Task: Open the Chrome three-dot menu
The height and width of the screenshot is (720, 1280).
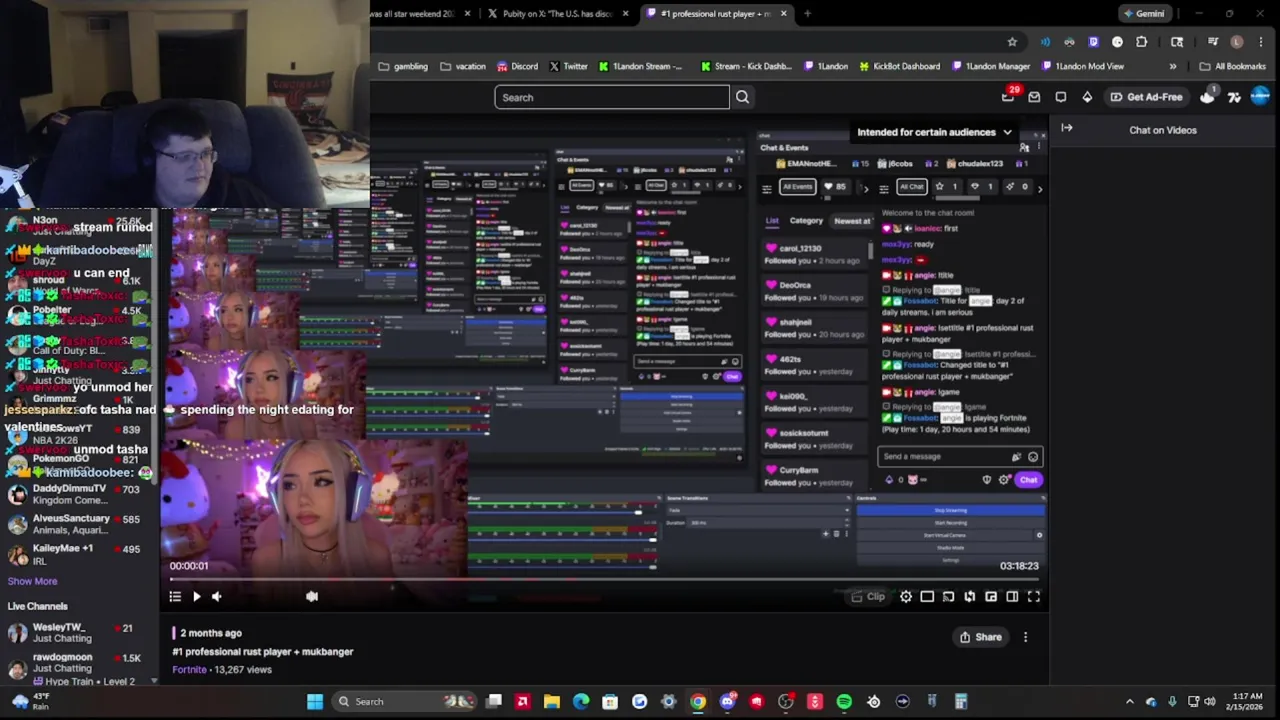Action: (1261, 42)
